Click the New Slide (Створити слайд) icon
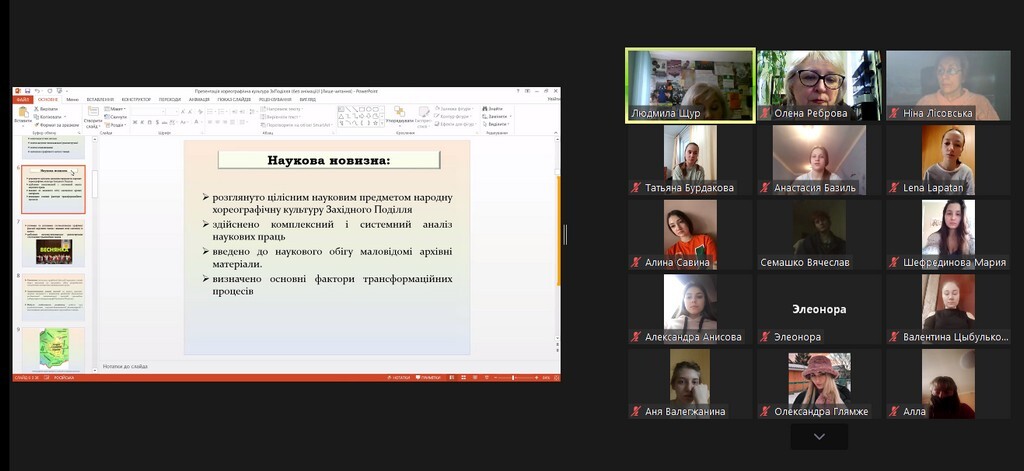 click(x=93, y=111)
